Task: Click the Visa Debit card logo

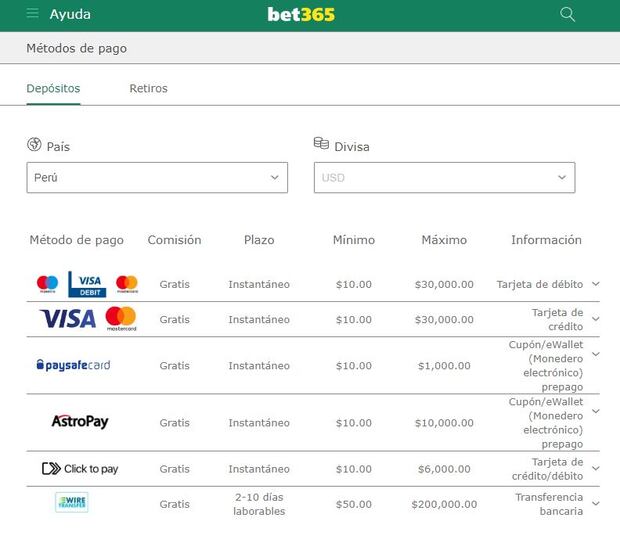Action: (x=87, y=284)
